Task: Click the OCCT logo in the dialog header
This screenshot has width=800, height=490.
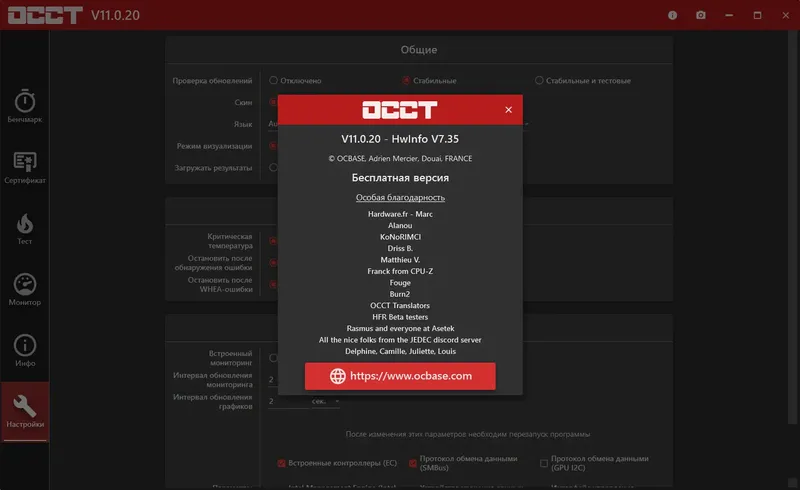Action: coord(399,110)
